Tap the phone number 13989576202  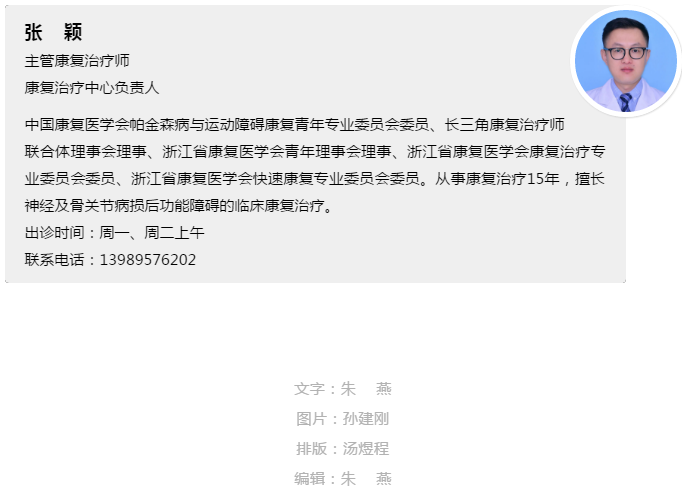(148, 260)
